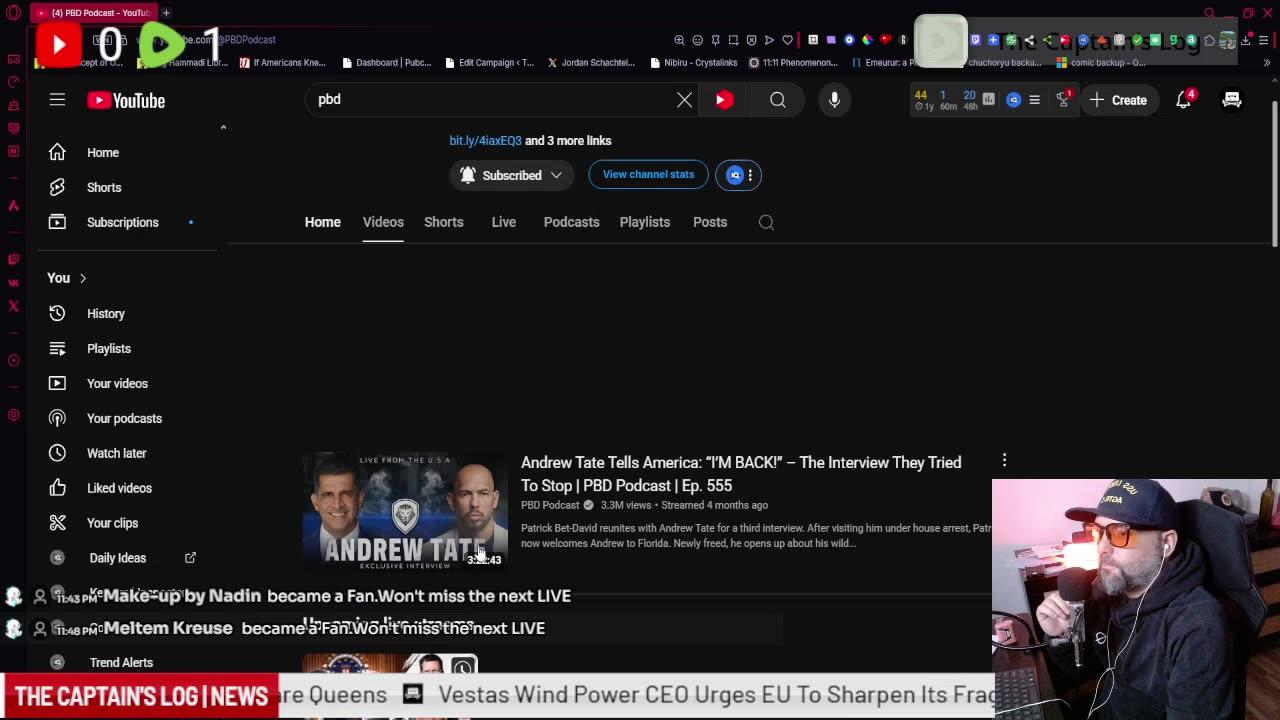Show the 'and 3 more links' list
The image size is (1280, 720).
tap(568, 141)
